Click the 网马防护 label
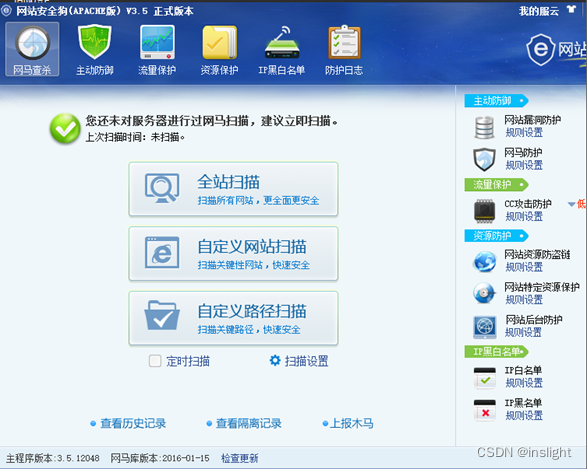587x469 pixels. [x=523, y=153]
